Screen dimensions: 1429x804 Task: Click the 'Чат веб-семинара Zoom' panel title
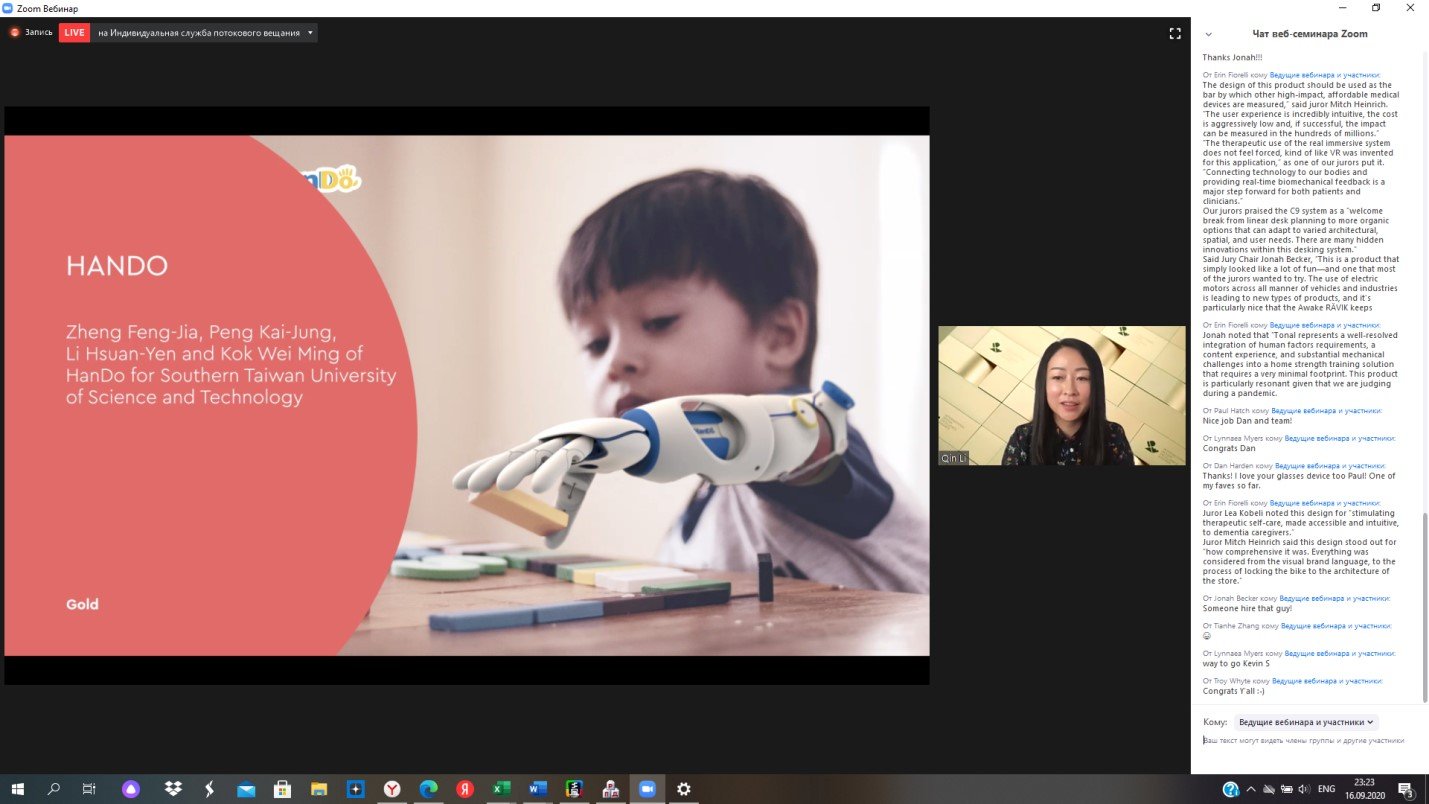(x=1310, y=34)
